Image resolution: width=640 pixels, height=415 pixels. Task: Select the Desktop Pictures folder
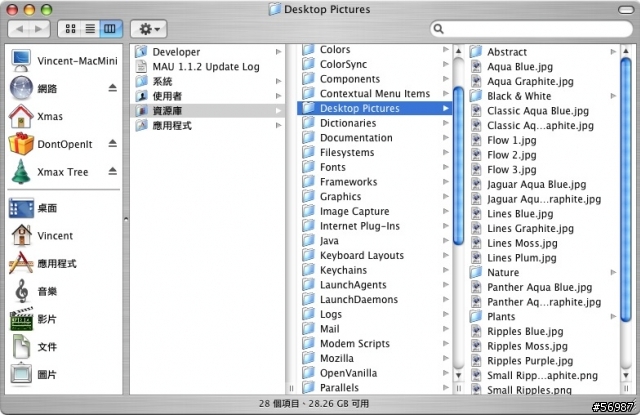click(375, 108)
